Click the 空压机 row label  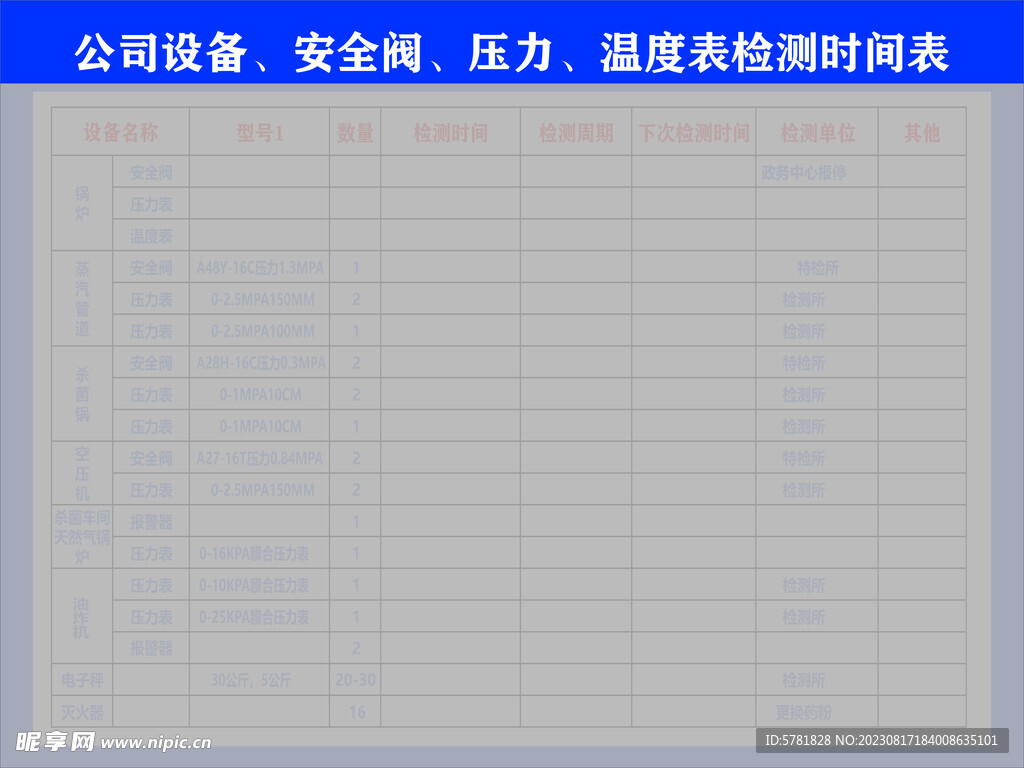coord(80,474)
